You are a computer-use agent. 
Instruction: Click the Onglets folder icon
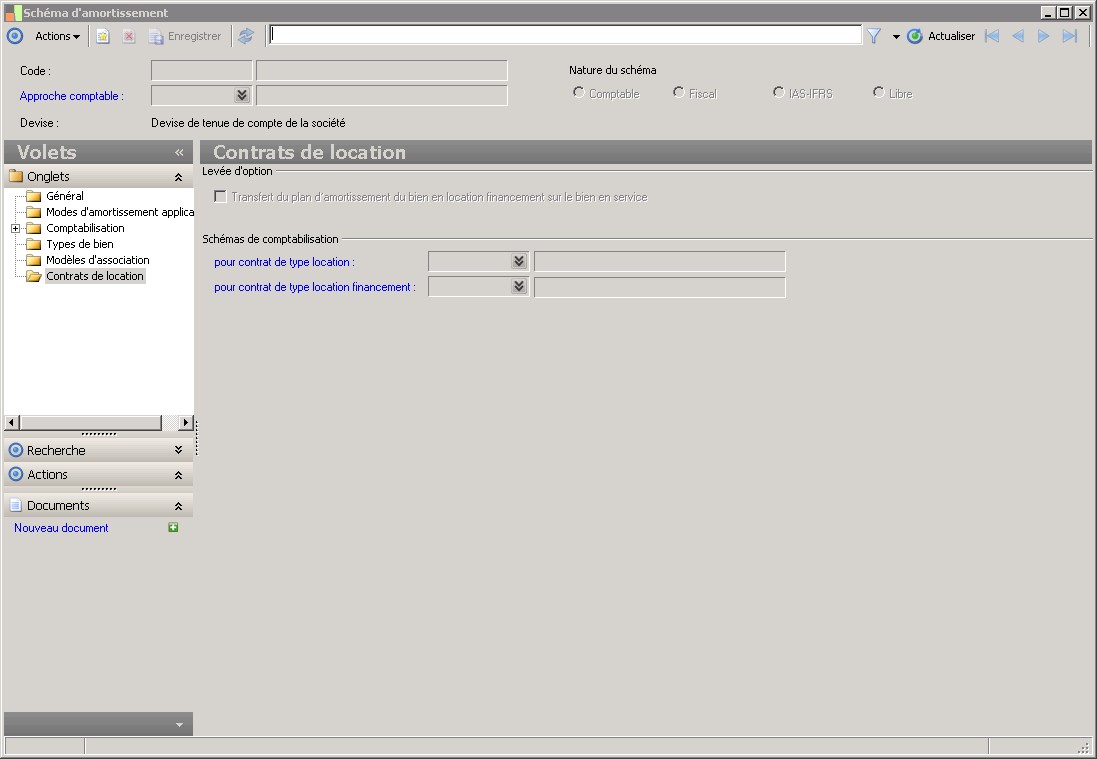16,176
